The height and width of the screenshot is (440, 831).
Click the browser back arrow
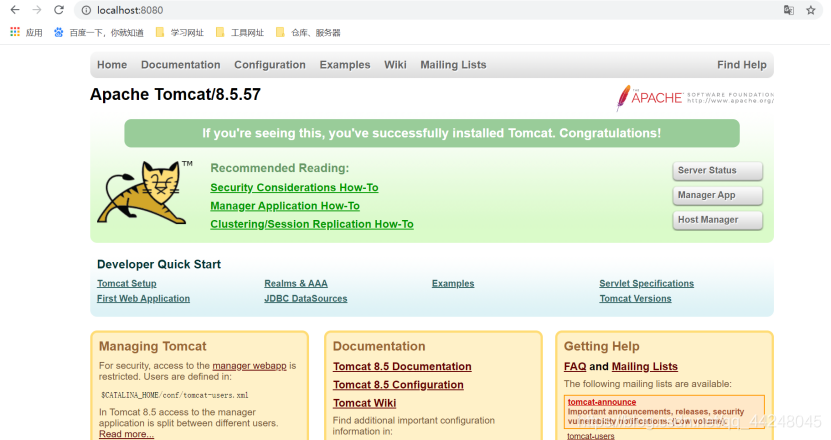15,10
